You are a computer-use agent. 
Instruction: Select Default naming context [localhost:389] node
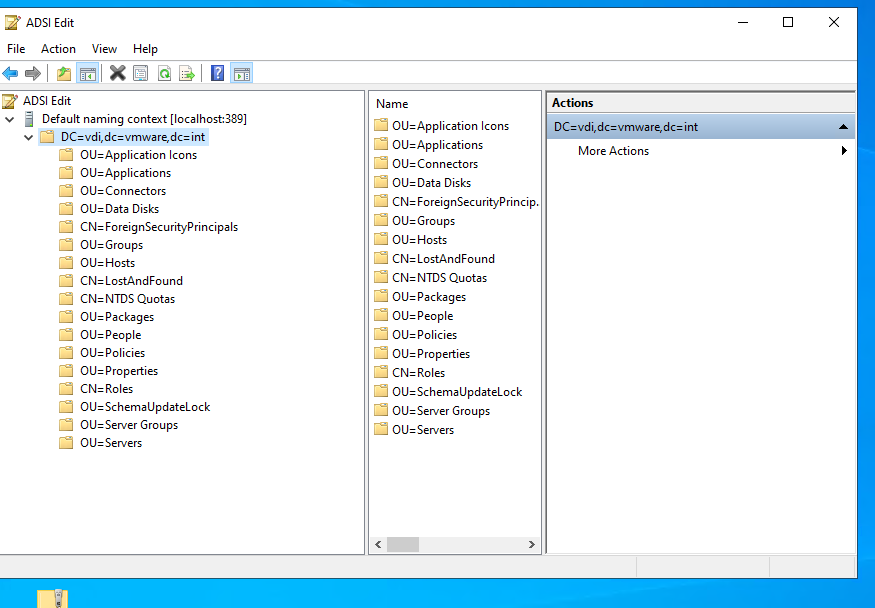144,119
